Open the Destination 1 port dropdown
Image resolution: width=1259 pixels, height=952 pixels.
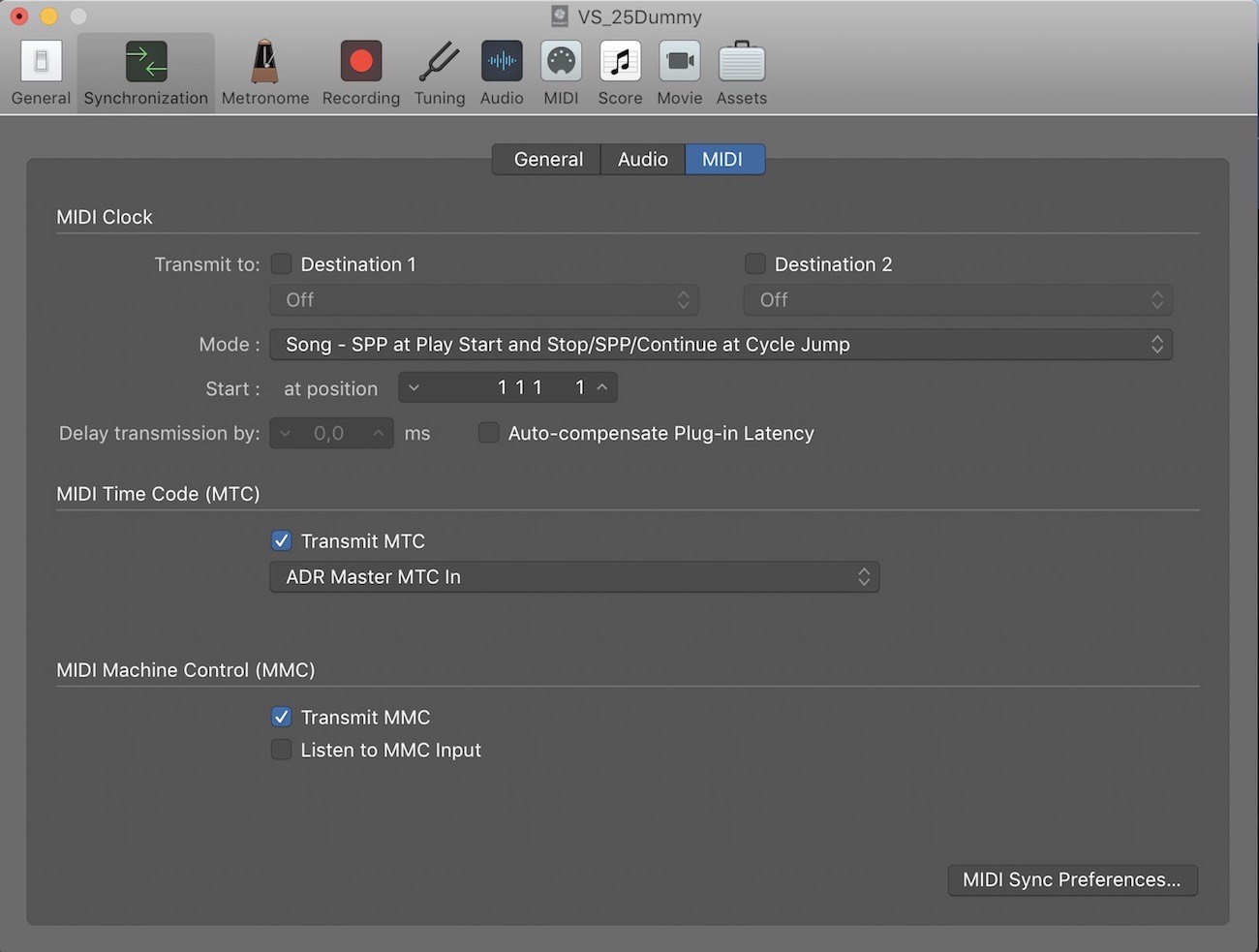pyautogui.click(x=484, y=300)
